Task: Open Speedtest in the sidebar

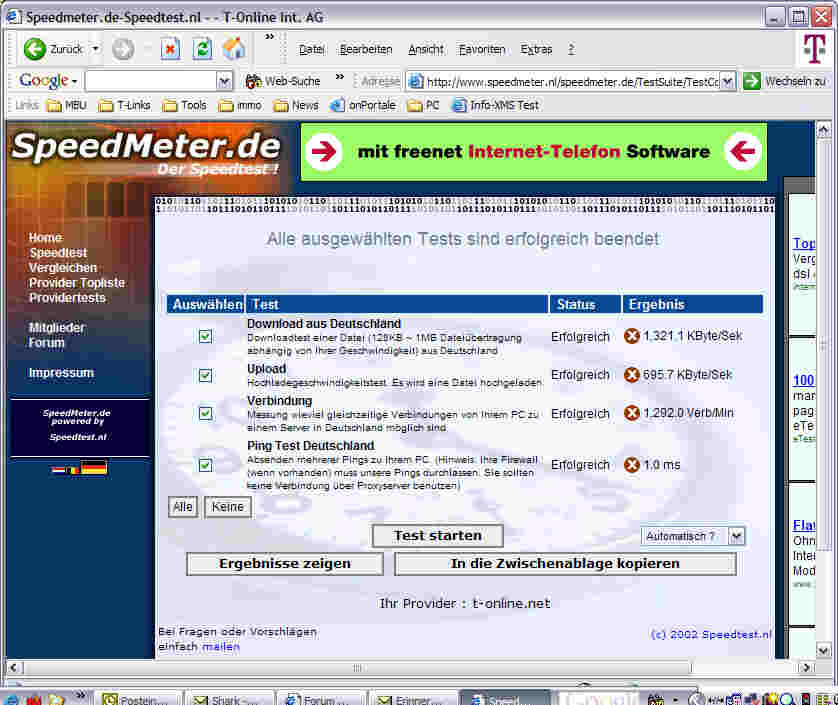Action: click(x=58, y=253)
